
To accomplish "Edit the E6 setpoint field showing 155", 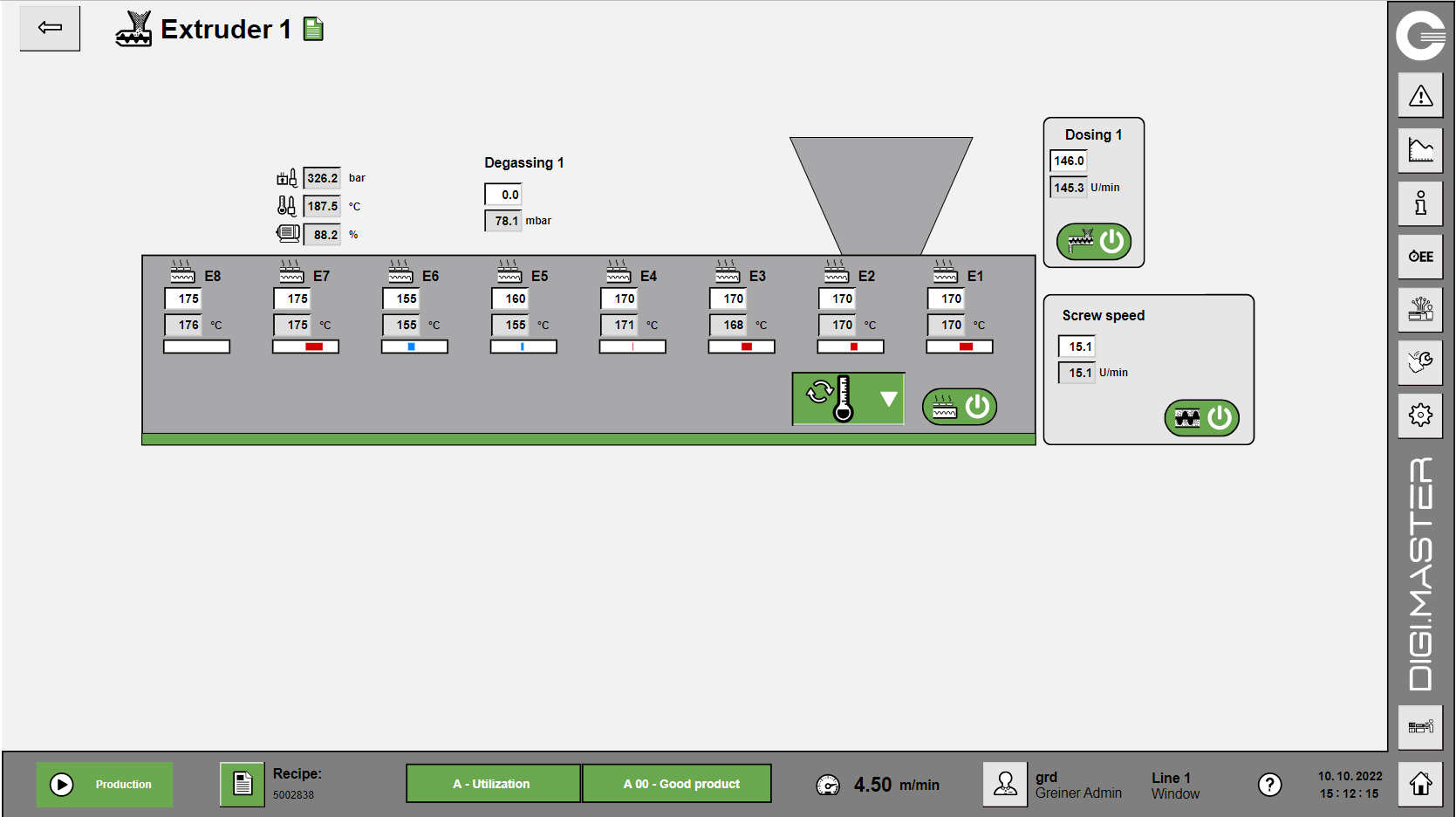I will (401, 299).
